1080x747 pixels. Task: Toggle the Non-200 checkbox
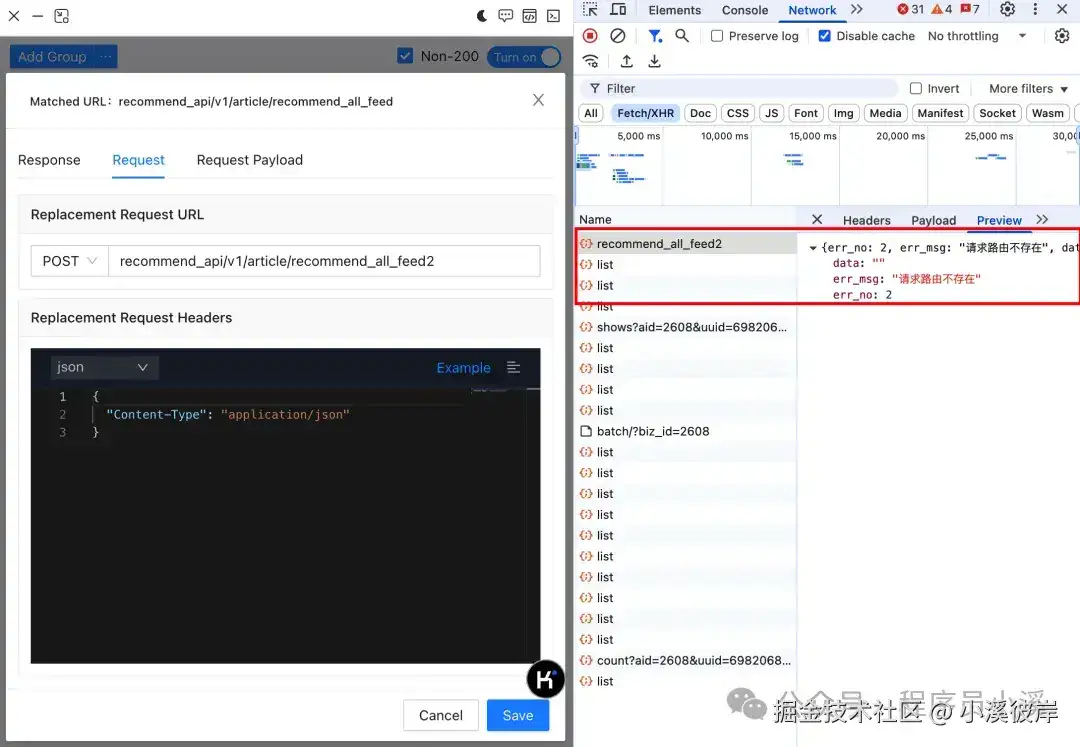(x=405, y=56)
